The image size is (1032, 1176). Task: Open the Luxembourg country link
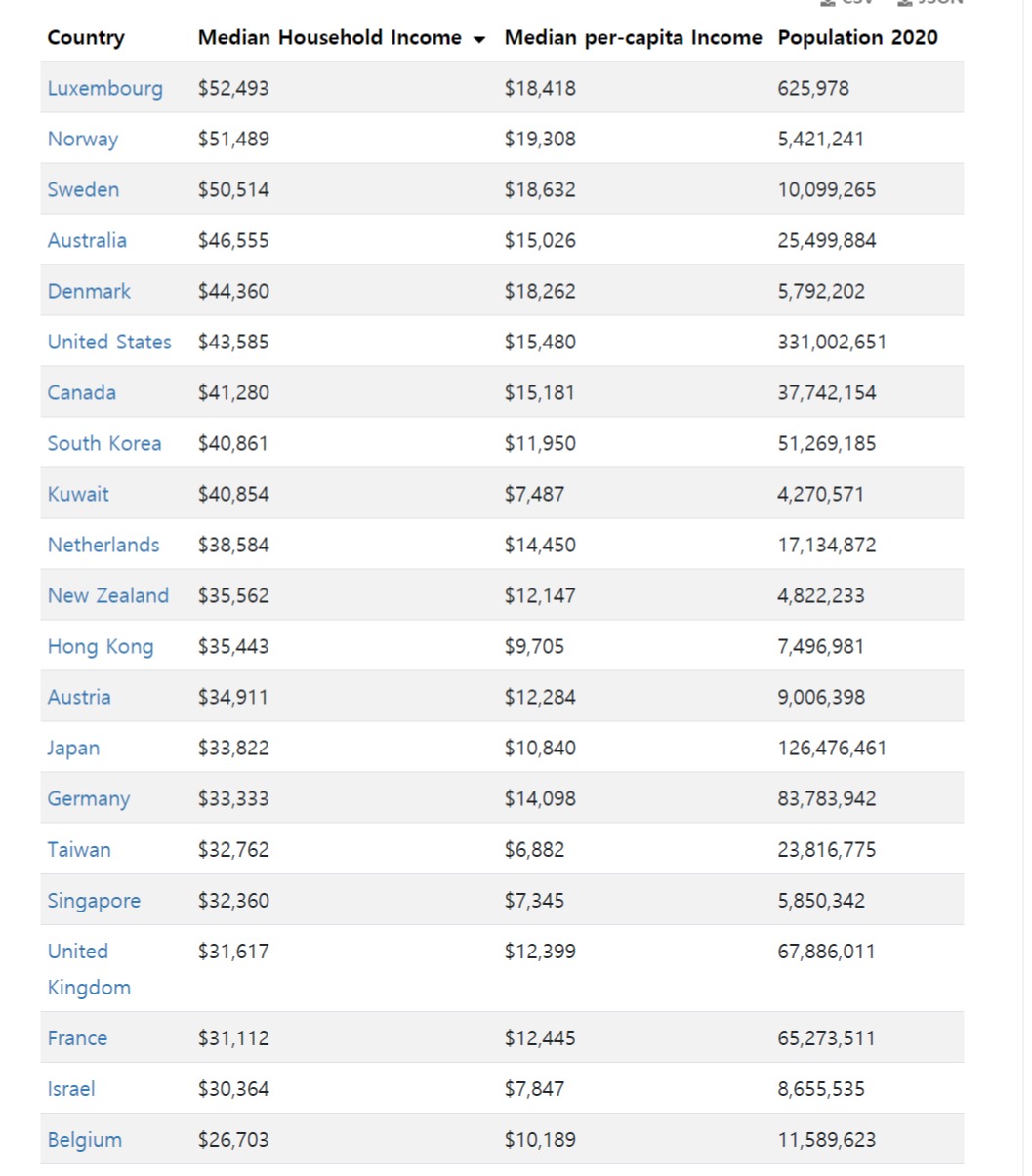105,88
